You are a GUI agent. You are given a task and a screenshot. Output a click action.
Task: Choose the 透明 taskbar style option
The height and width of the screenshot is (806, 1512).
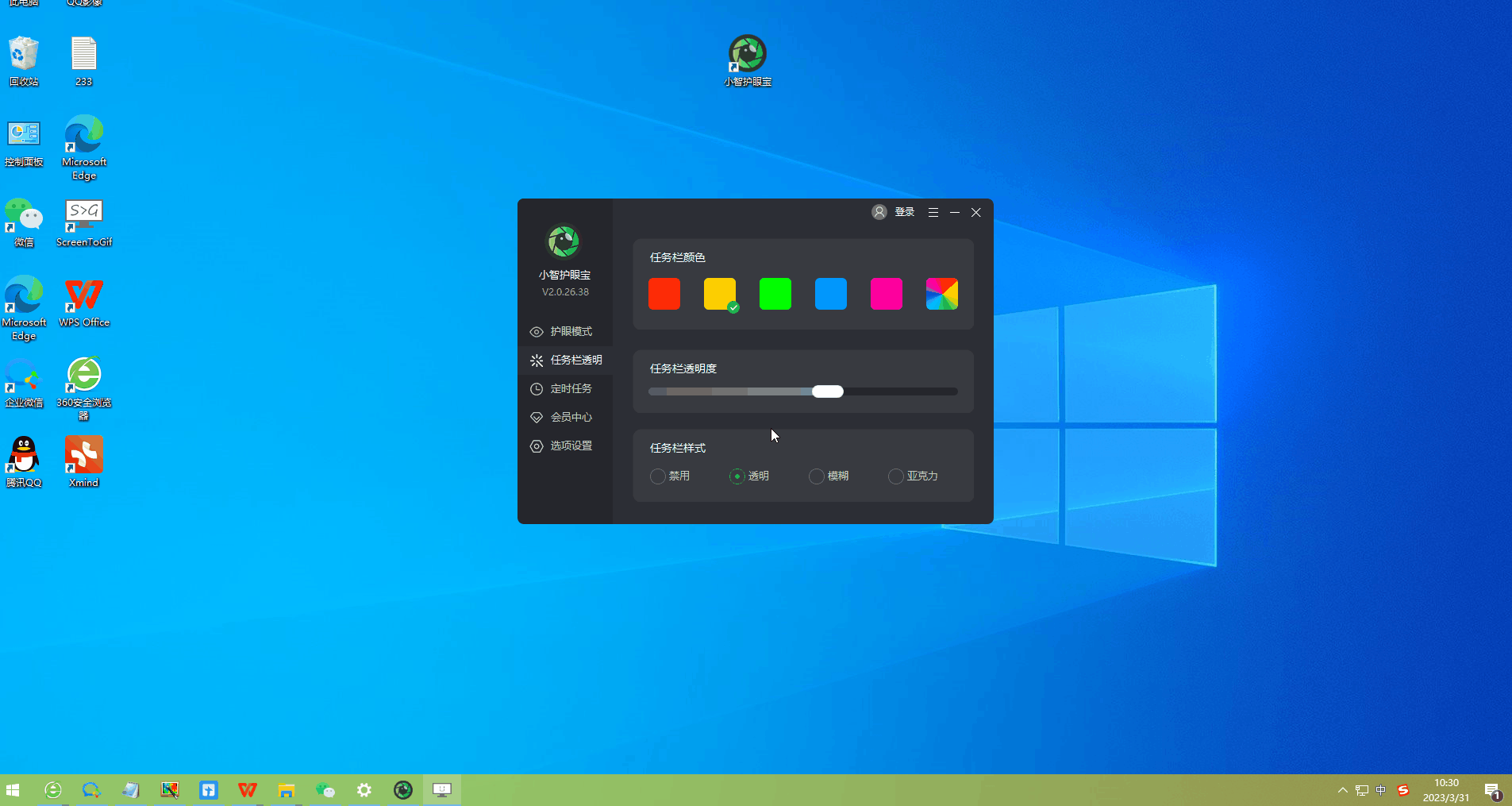[737, 476]
